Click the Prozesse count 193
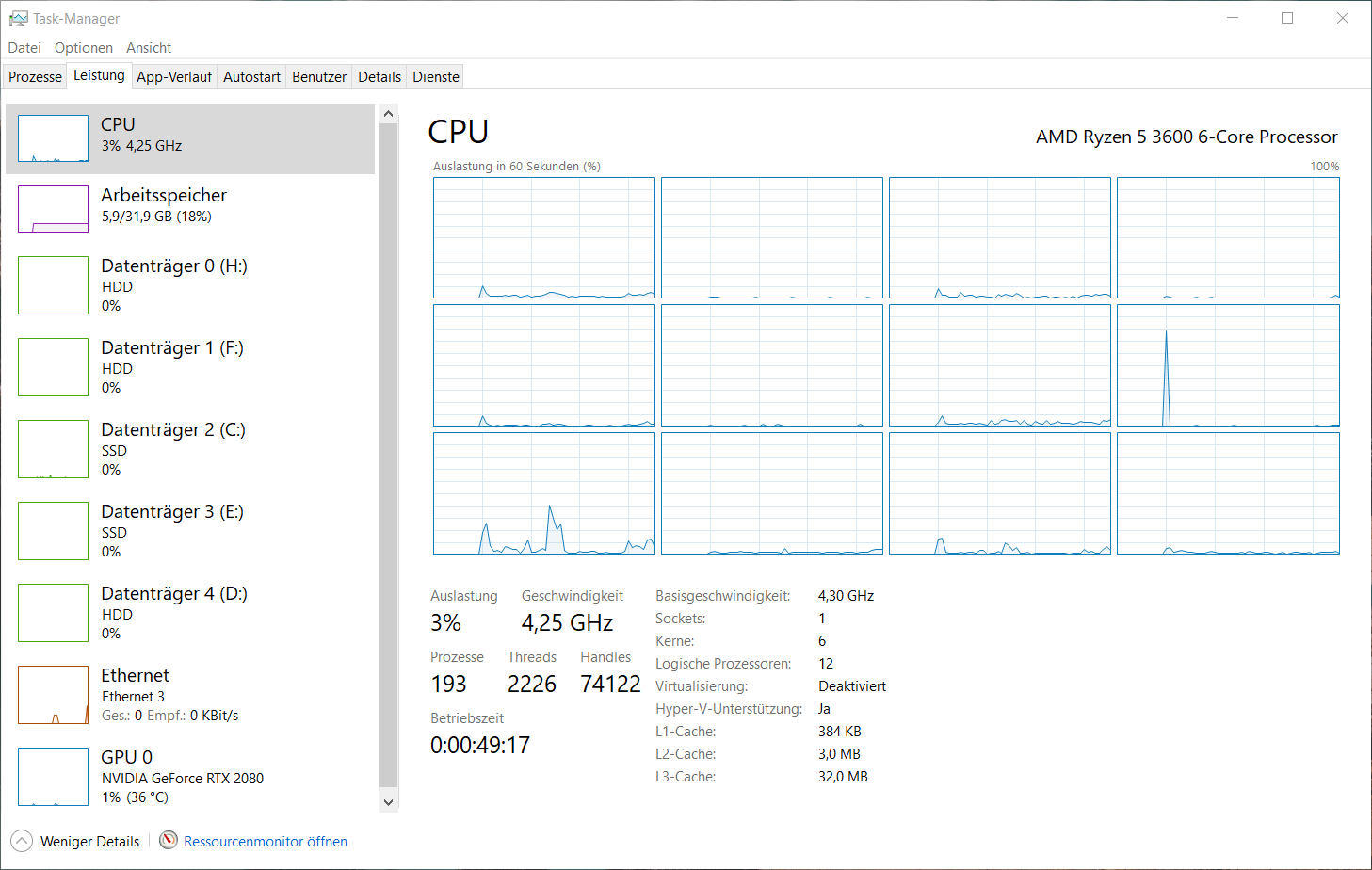 (x=448, y=685)
